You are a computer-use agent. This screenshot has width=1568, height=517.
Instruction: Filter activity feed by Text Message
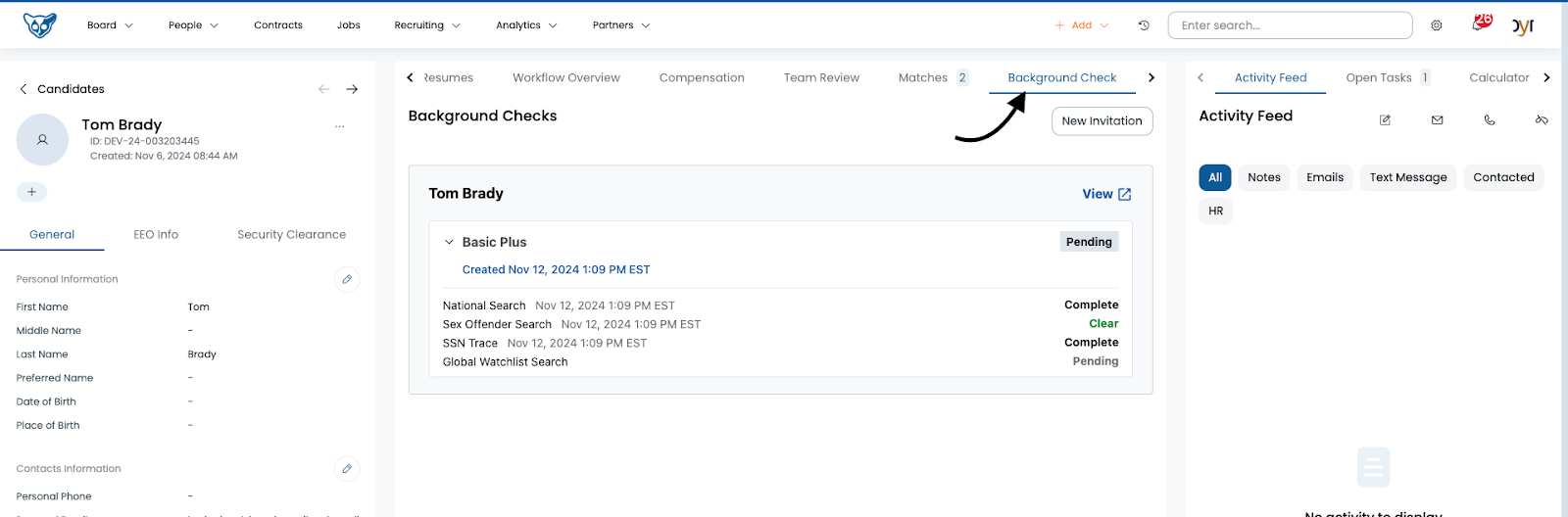[1408, 177]
